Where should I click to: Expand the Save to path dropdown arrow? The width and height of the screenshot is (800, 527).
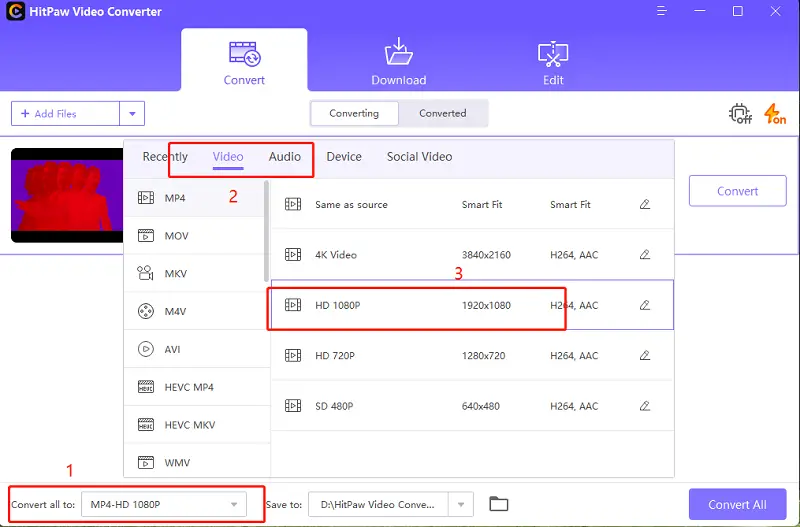pos(461,504)
